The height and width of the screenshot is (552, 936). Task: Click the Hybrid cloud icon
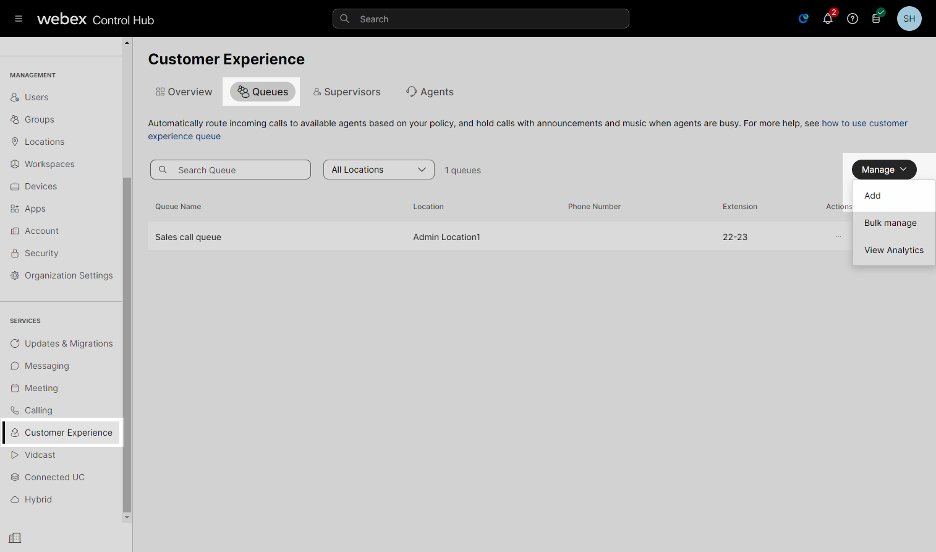coord(15,499)
